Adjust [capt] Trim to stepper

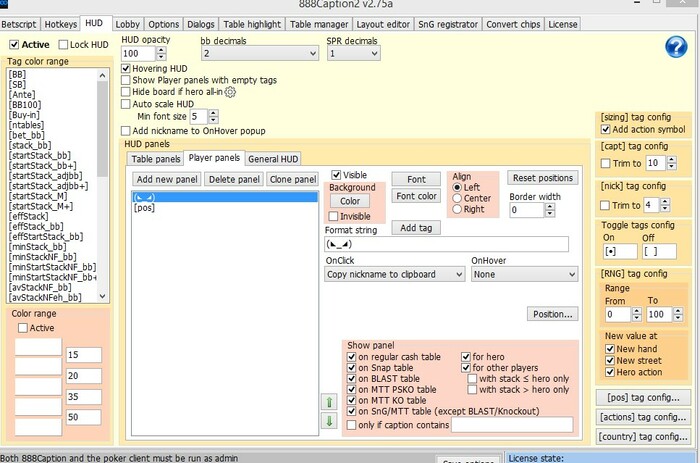[672, 163]
